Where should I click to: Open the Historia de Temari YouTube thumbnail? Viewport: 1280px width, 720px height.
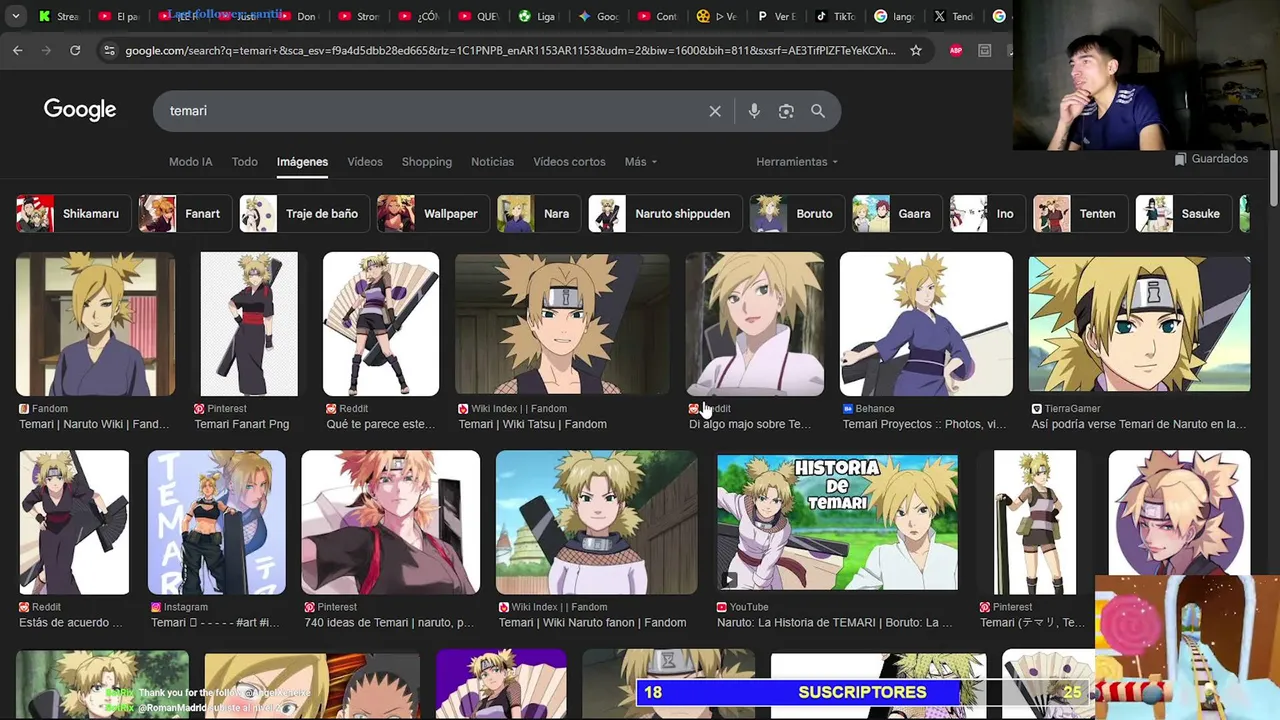tap(837, 522)
